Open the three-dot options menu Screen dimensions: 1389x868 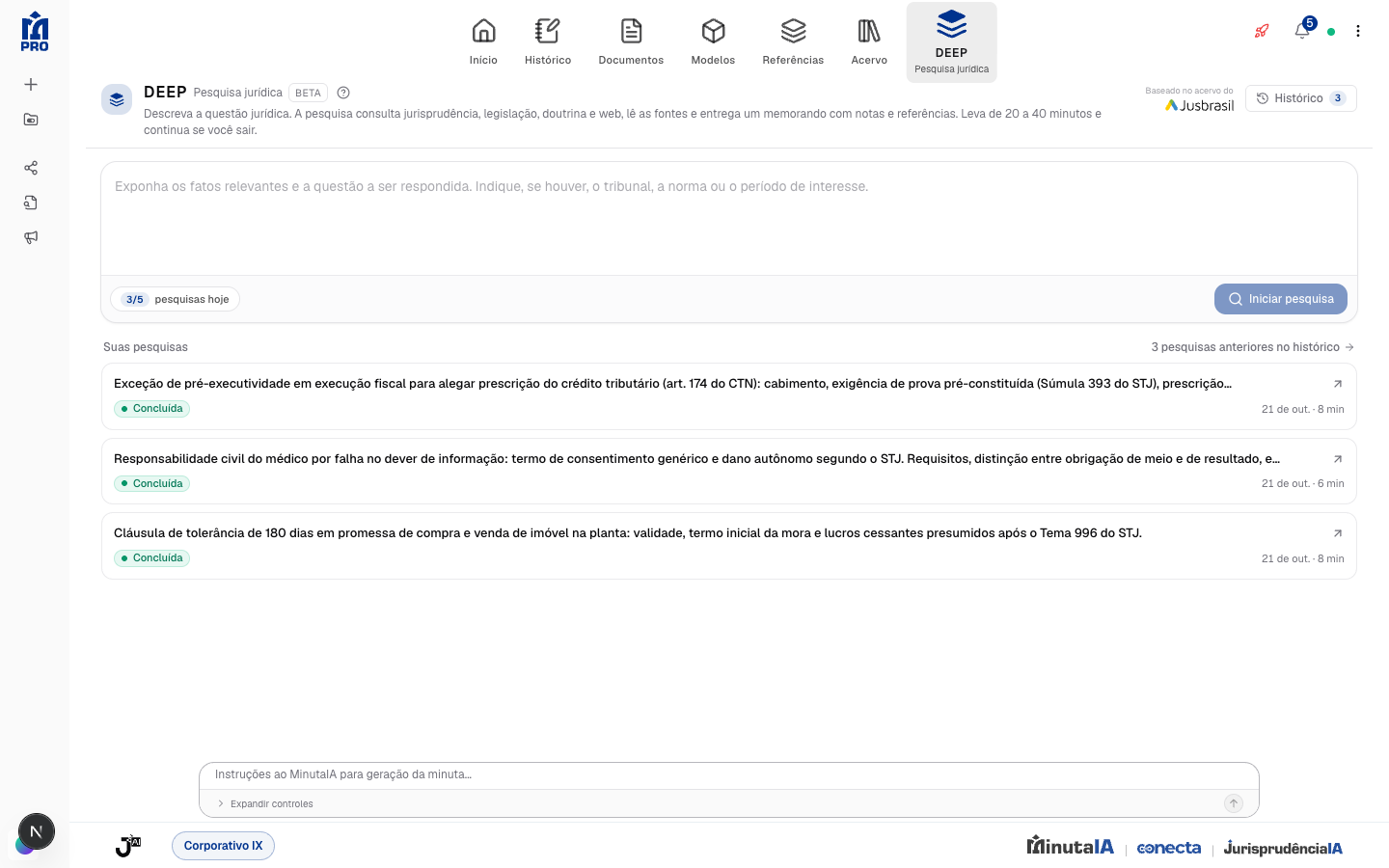coord(1358,31)
